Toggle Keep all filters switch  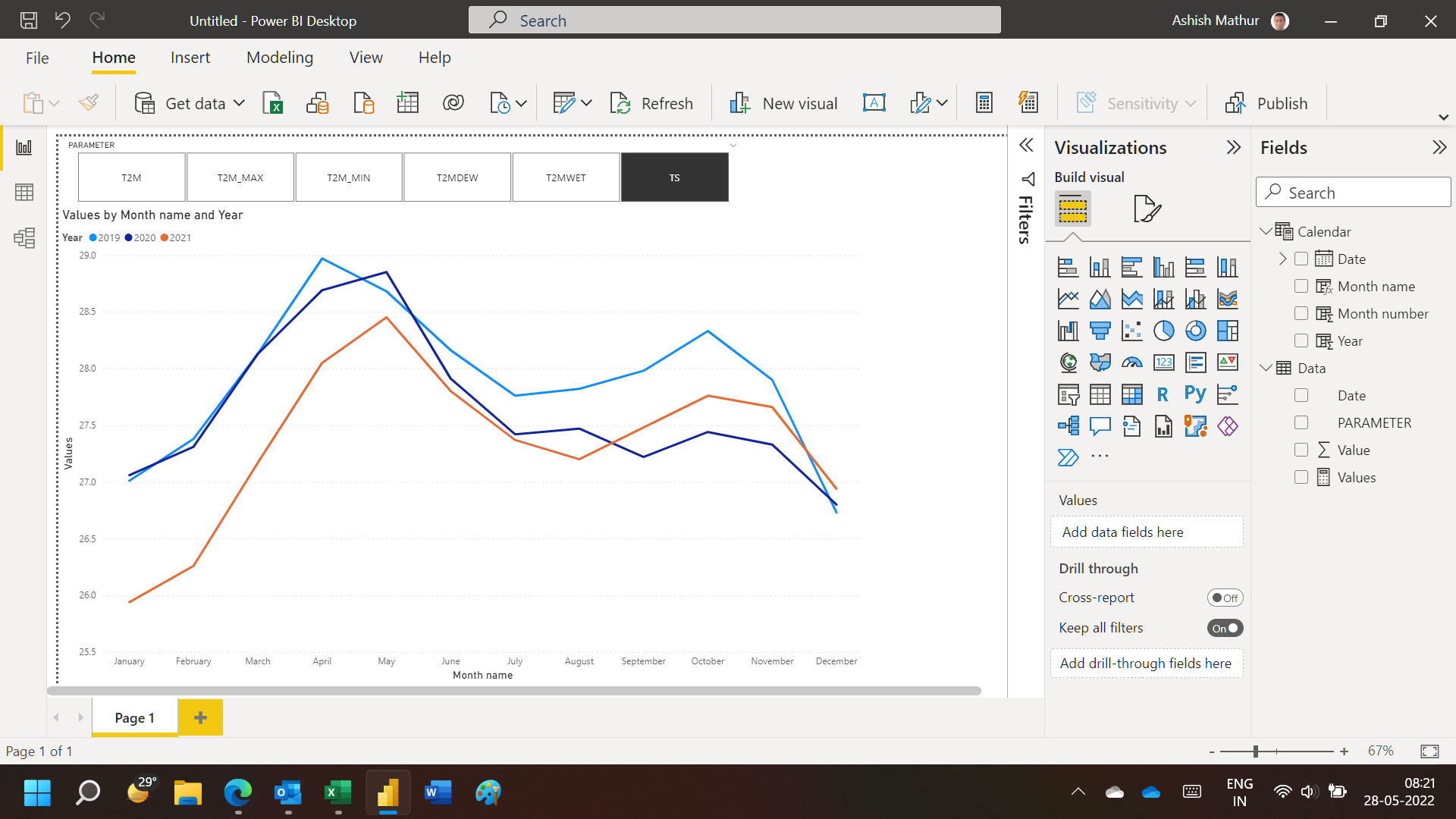coord(1225,628)
